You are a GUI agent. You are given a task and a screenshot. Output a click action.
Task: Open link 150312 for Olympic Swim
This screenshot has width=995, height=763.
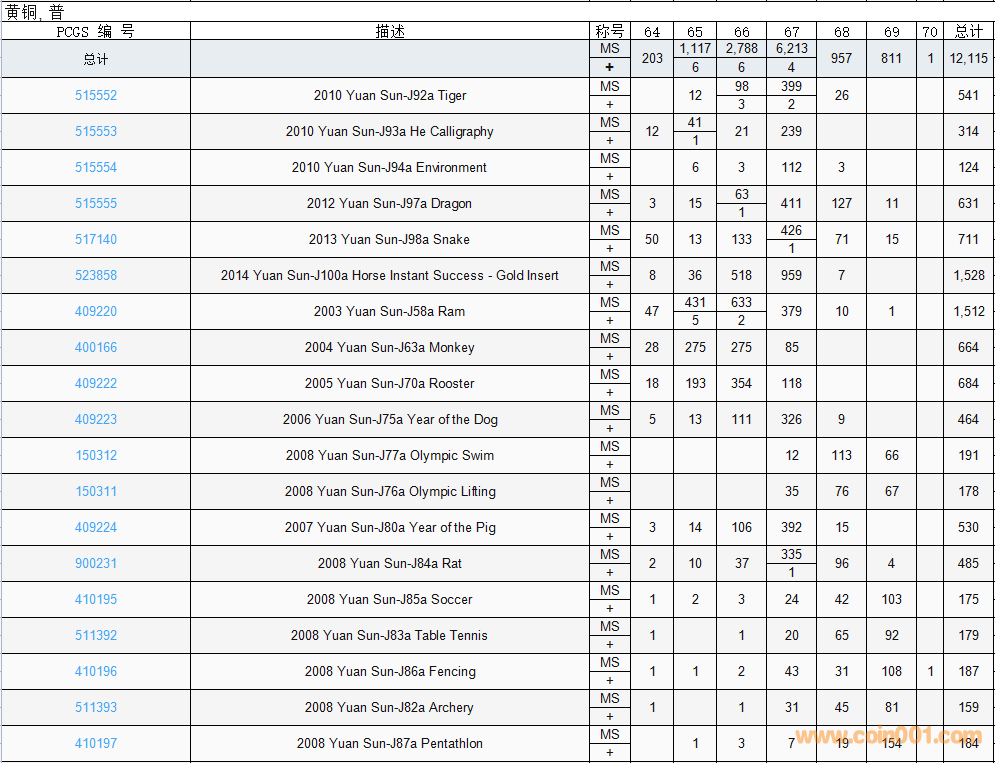[x=96, y=456]
